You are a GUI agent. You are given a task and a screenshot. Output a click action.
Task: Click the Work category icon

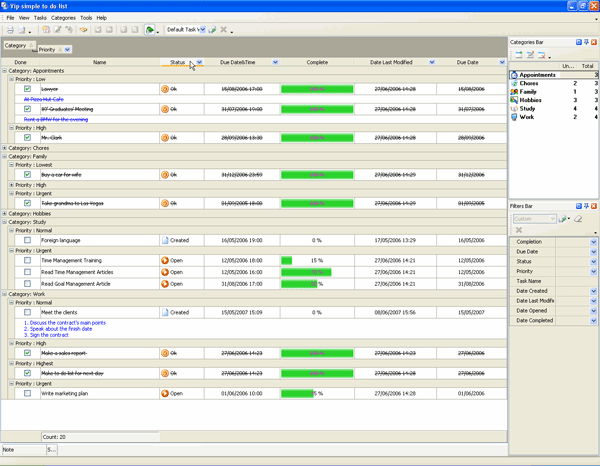click(x=515, y=118)
